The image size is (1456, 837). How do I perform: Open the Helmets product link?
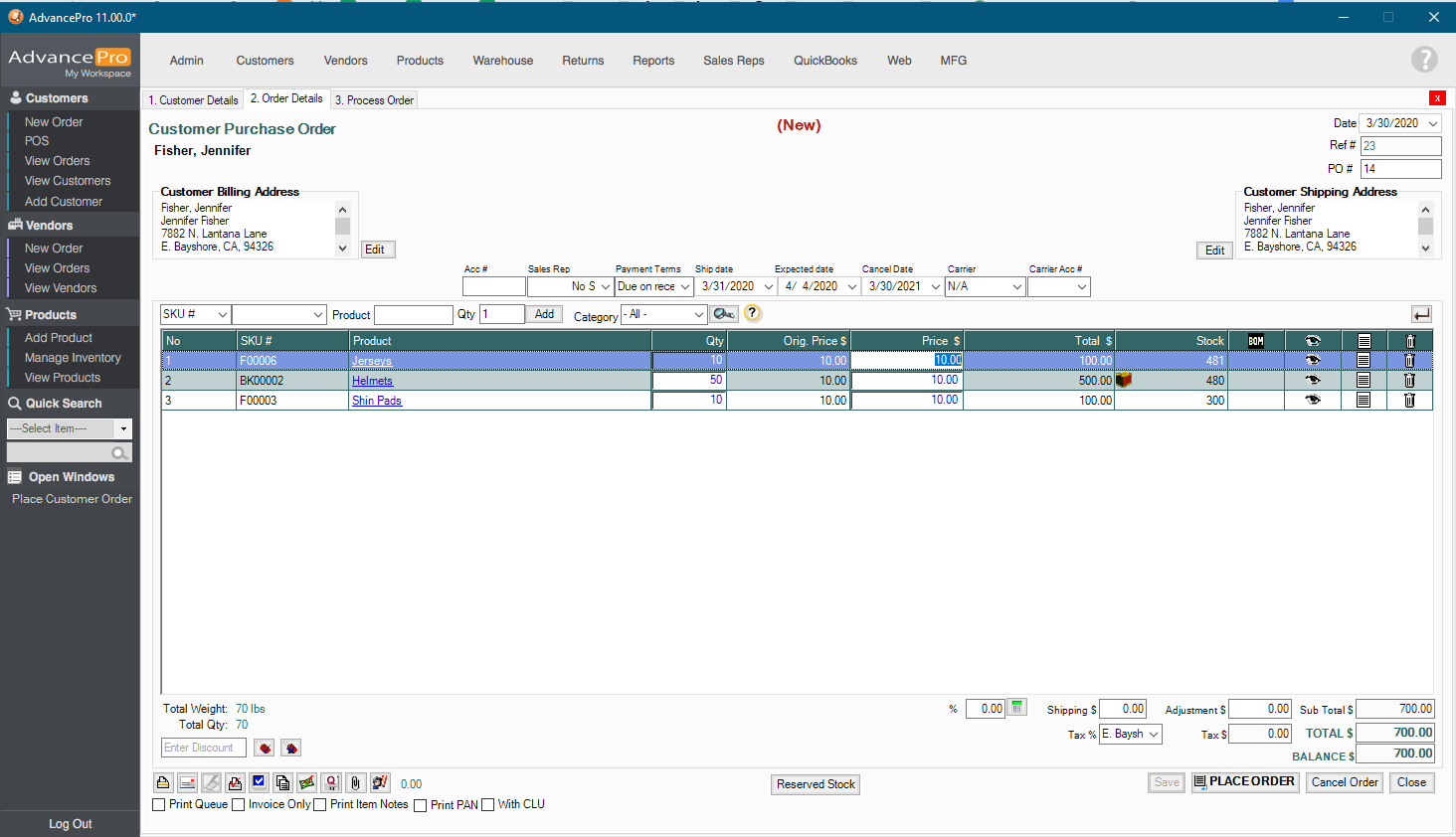click(x=372, y=381)
